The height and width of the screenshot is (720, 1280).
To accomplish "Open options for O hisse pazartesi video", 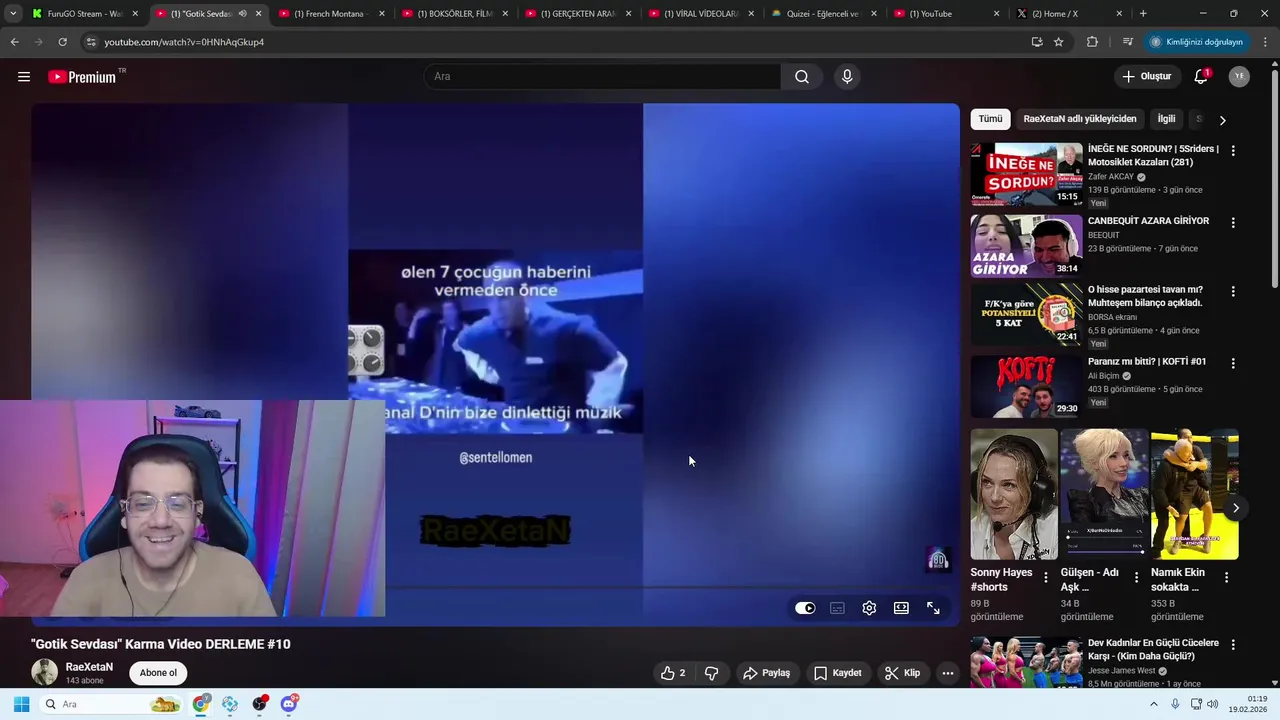I will (x=1233, y=291).
